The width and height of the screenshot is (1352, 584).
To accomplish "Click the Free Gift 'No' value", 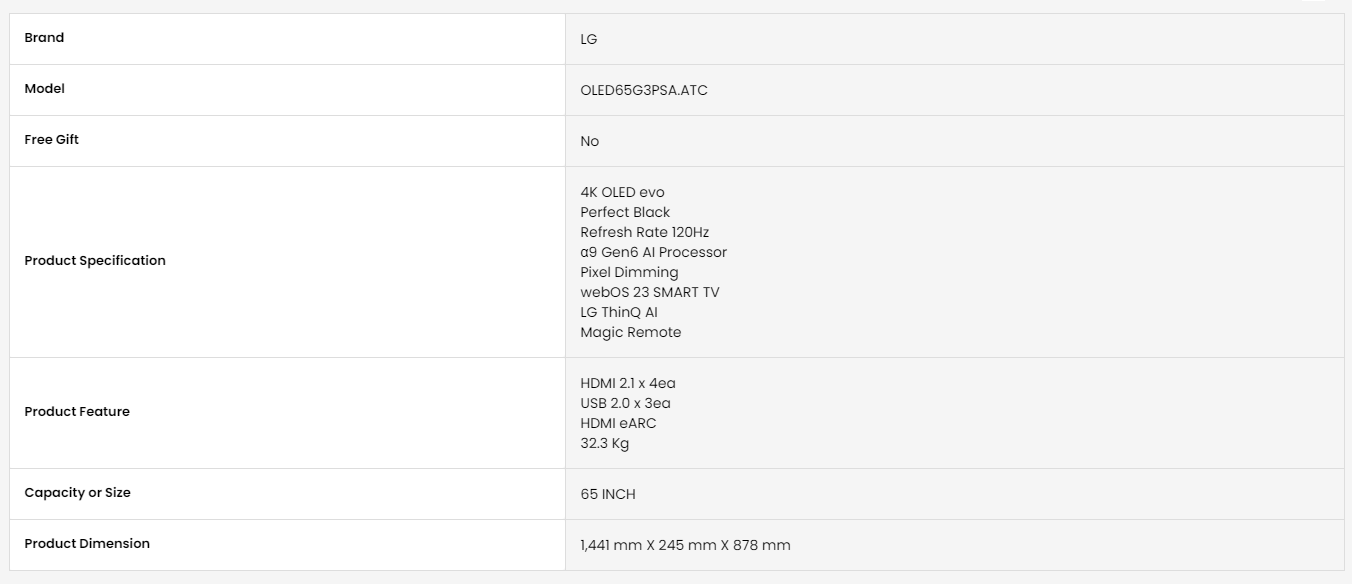I will click(x=589, y=141).
